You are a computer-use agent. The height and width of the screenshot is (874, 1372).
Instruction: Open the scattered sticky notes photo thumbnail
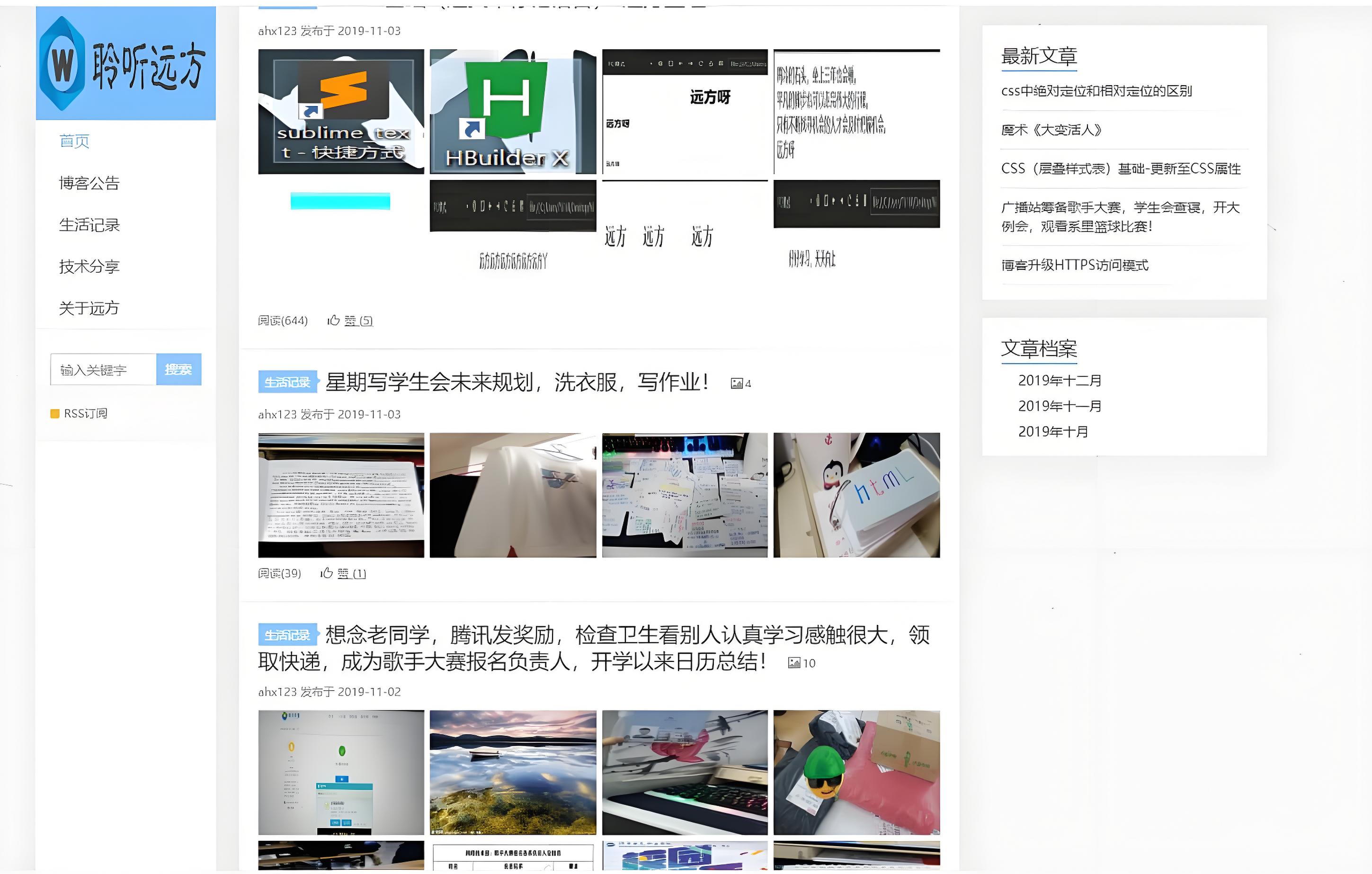(x=685, y=495)
